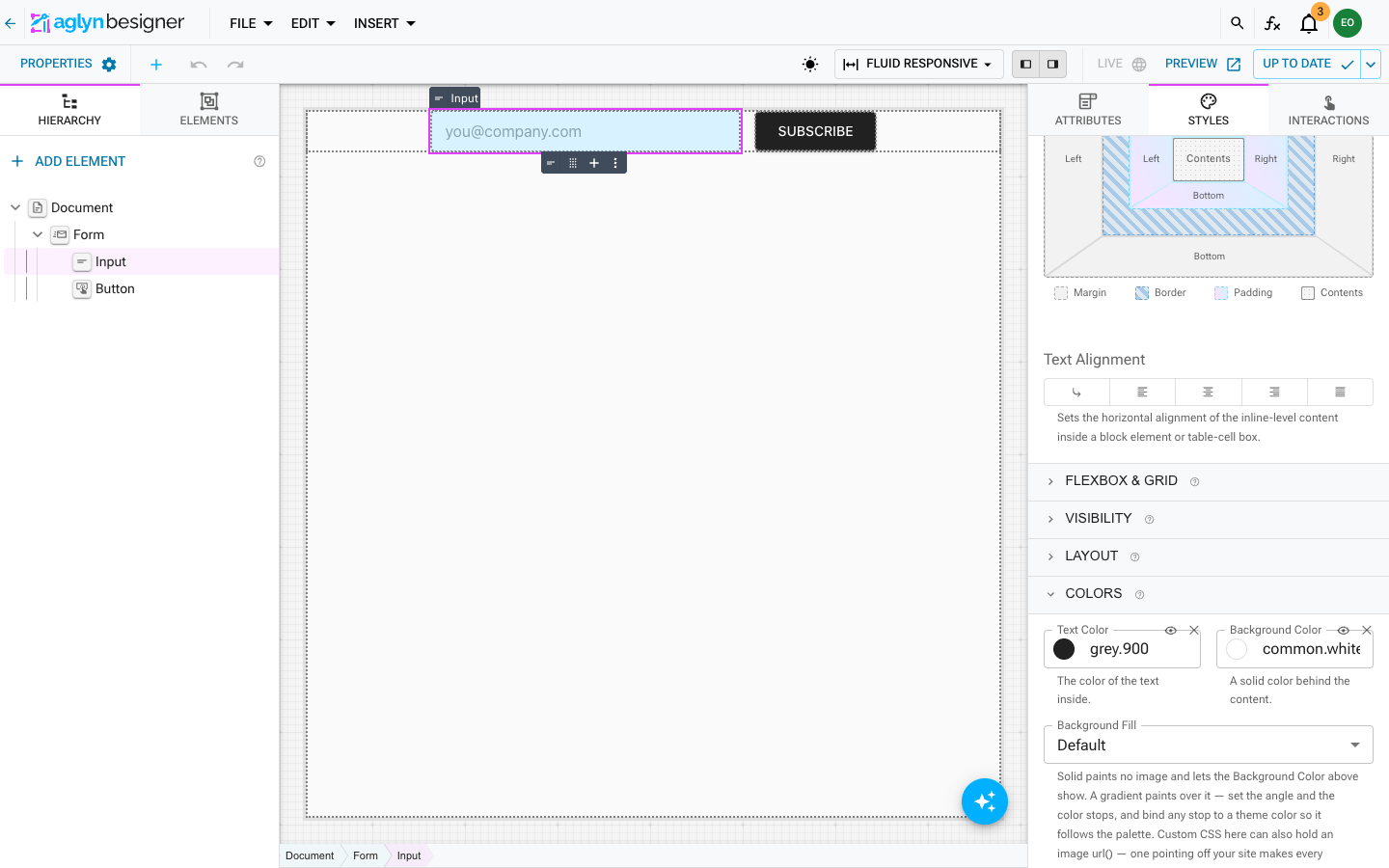Viewport: 1389px width, 868px height.
Task: Launch the AI assistant sparkle button
Action: tap(985, 801)
